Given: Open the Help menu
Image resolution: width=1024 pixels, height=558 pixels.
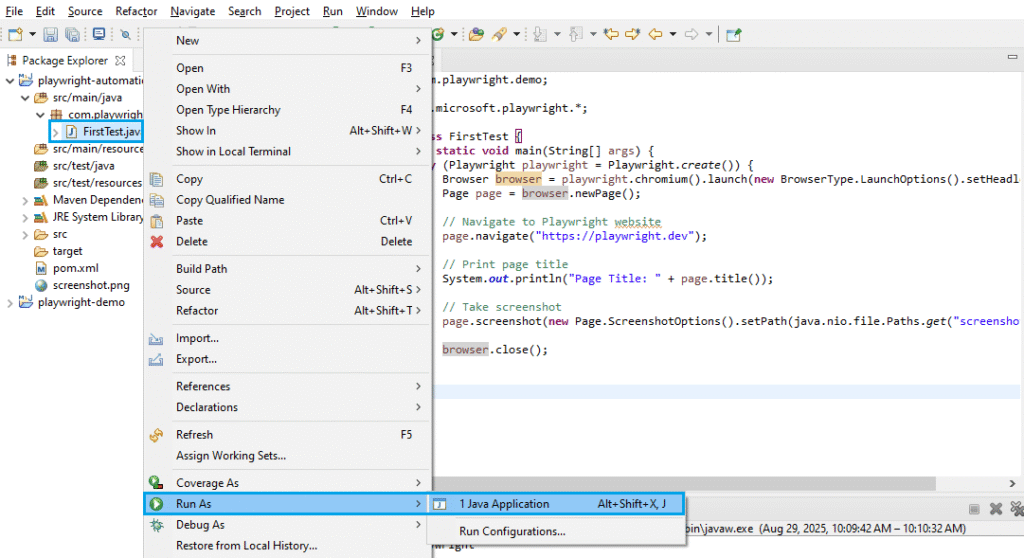Looking at the screenshot, I should tap(423, 11).
